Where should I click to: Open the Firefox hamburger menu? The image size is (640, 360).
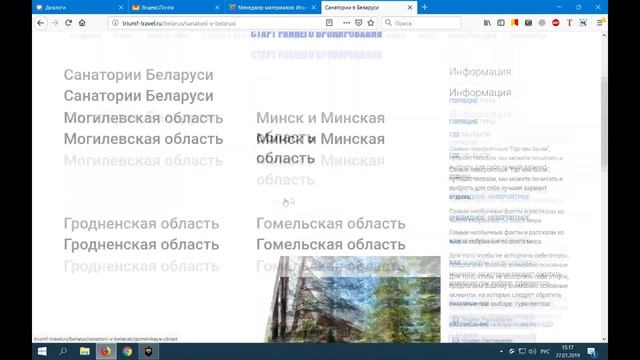[x=600, y=23]
